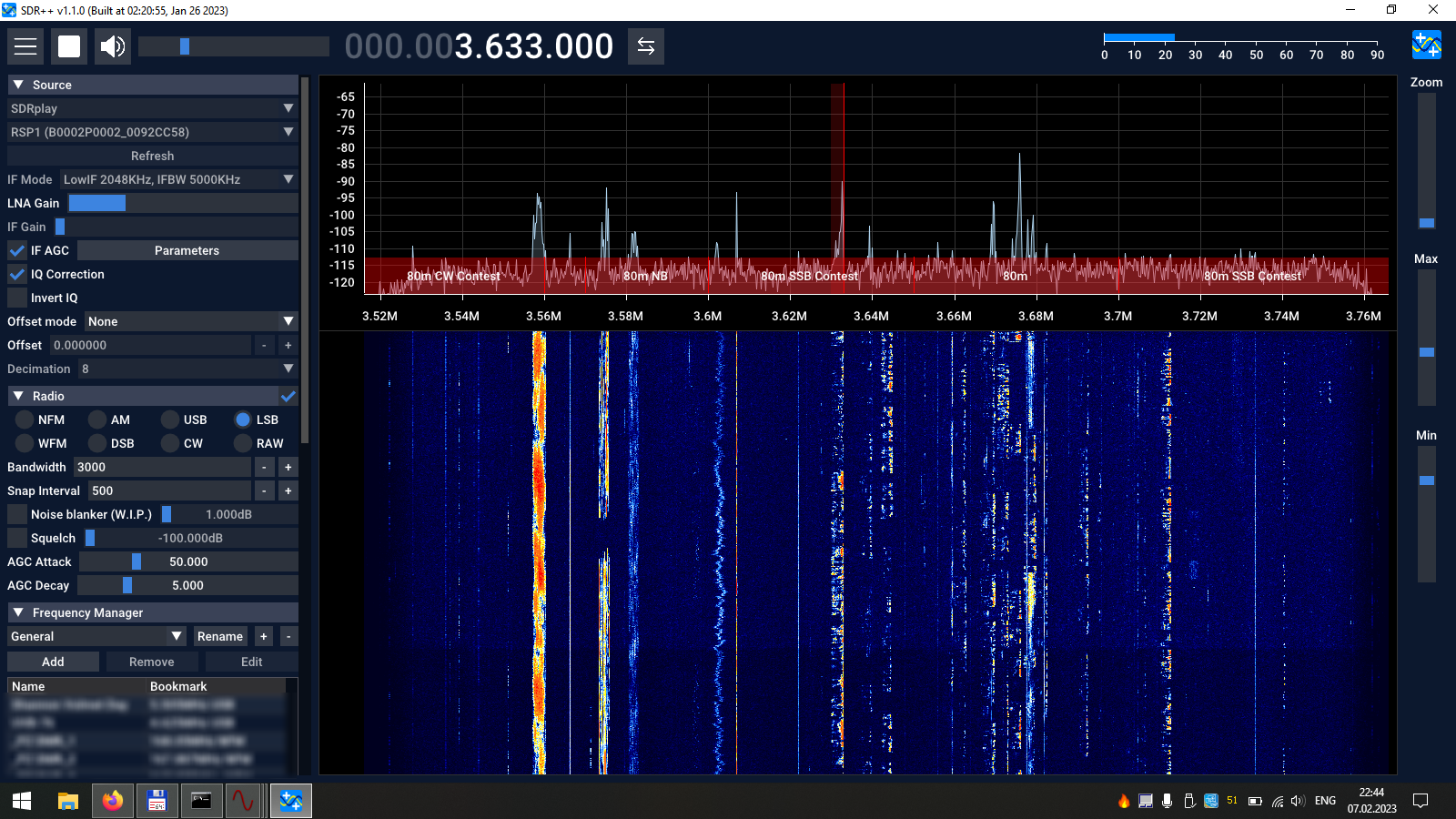Increase Offset with the plus button

(x=288, y=345)
